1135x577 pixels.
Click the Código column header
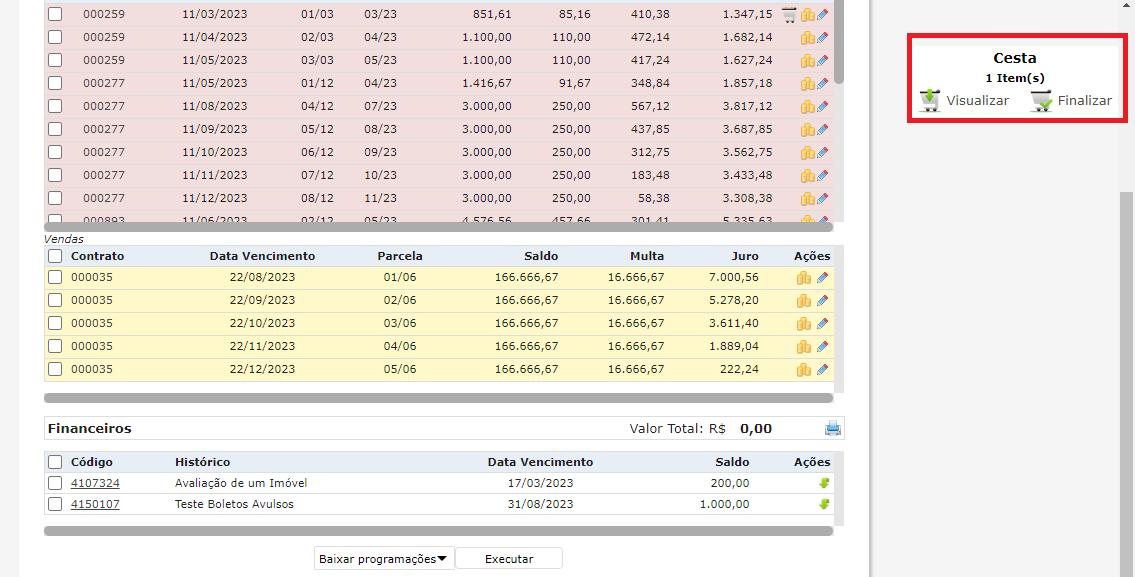coord(91,462)
